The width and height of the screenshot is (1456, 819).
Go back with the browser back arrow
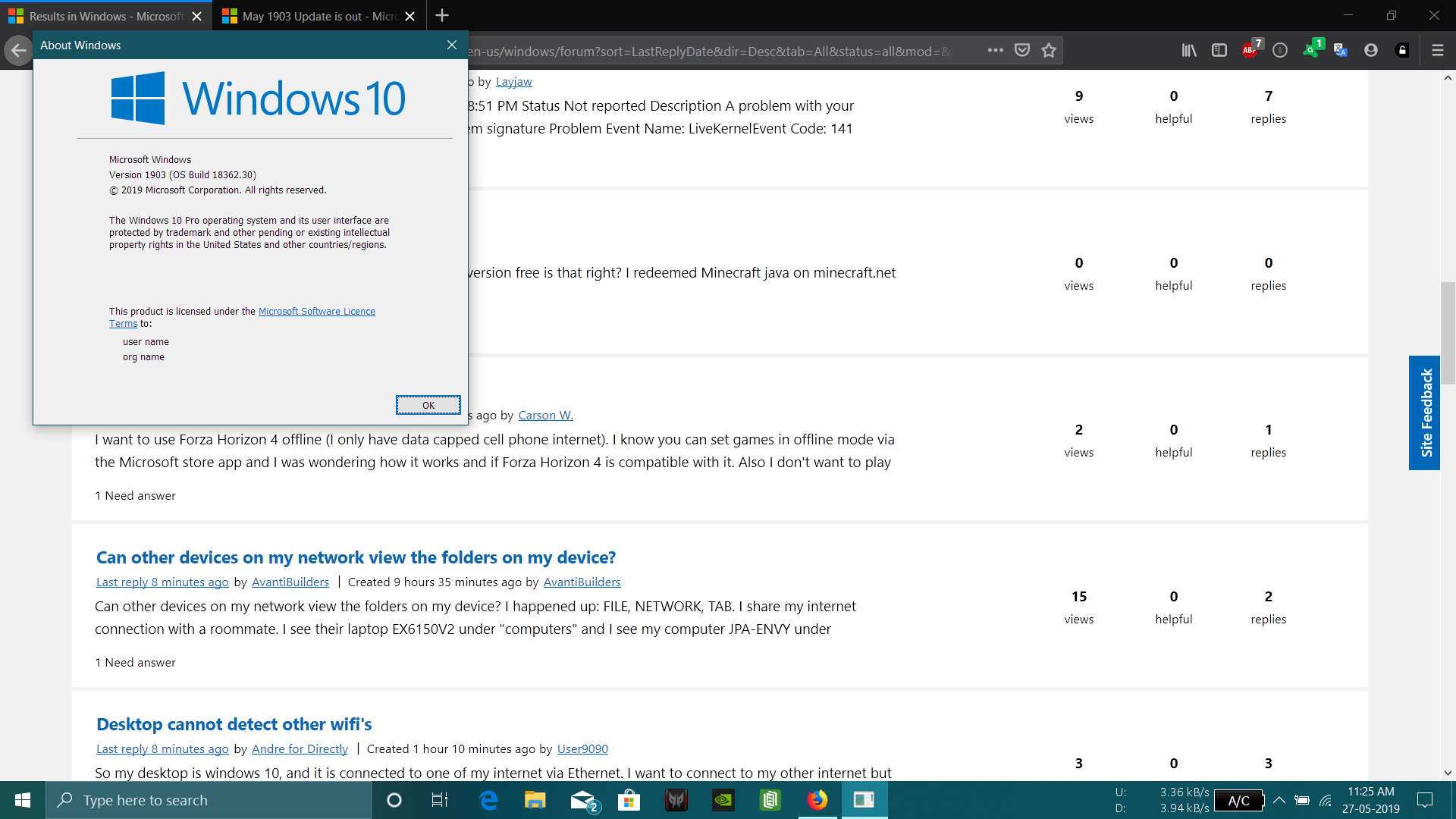(x=18, y=51)
